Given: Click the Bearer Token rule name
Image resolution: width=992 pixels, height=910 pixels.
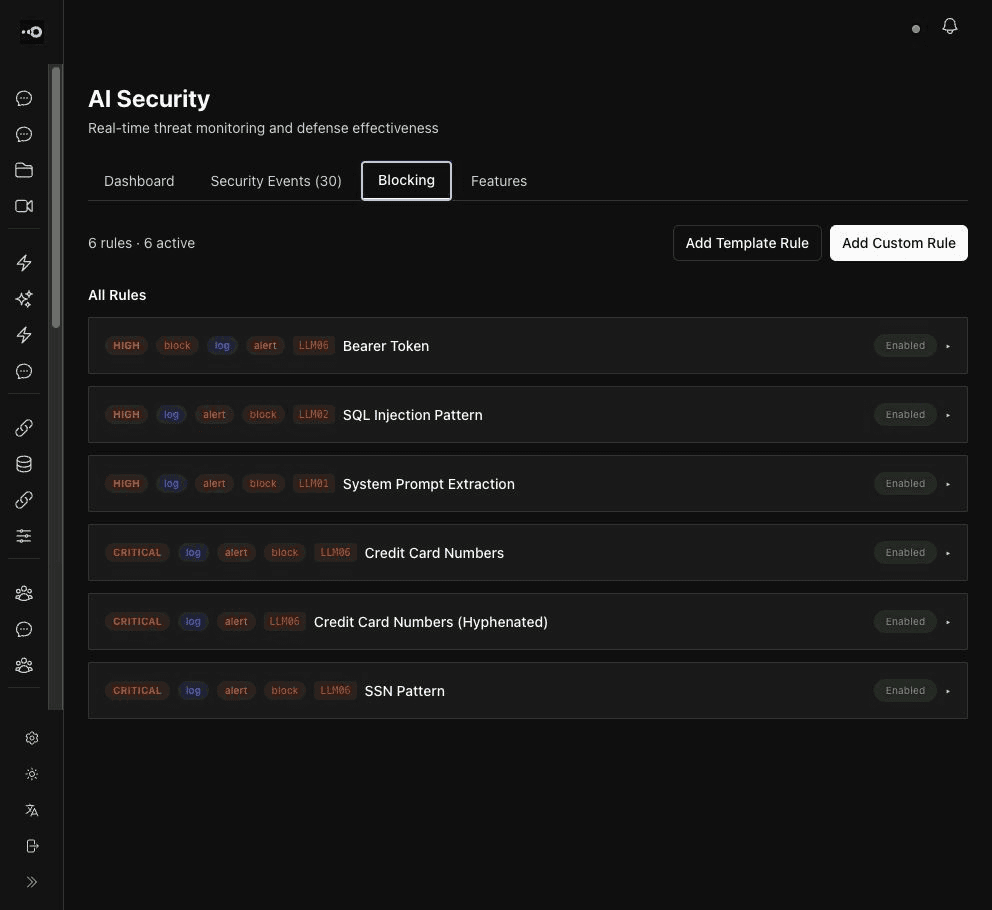Looking at the screenshot, I should (386, 346).
